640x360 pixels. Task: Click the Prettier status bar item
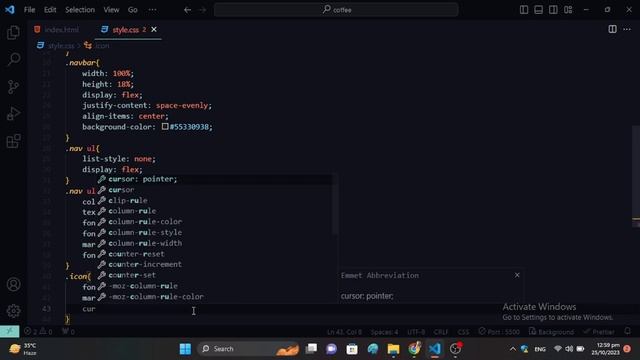(599, 331)
